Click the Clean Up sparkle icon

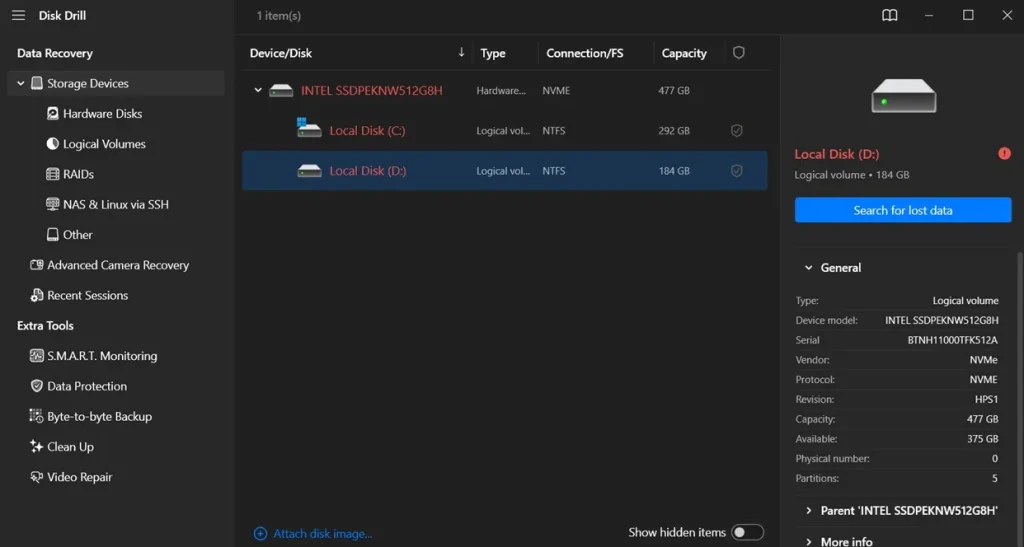(37, 446)
